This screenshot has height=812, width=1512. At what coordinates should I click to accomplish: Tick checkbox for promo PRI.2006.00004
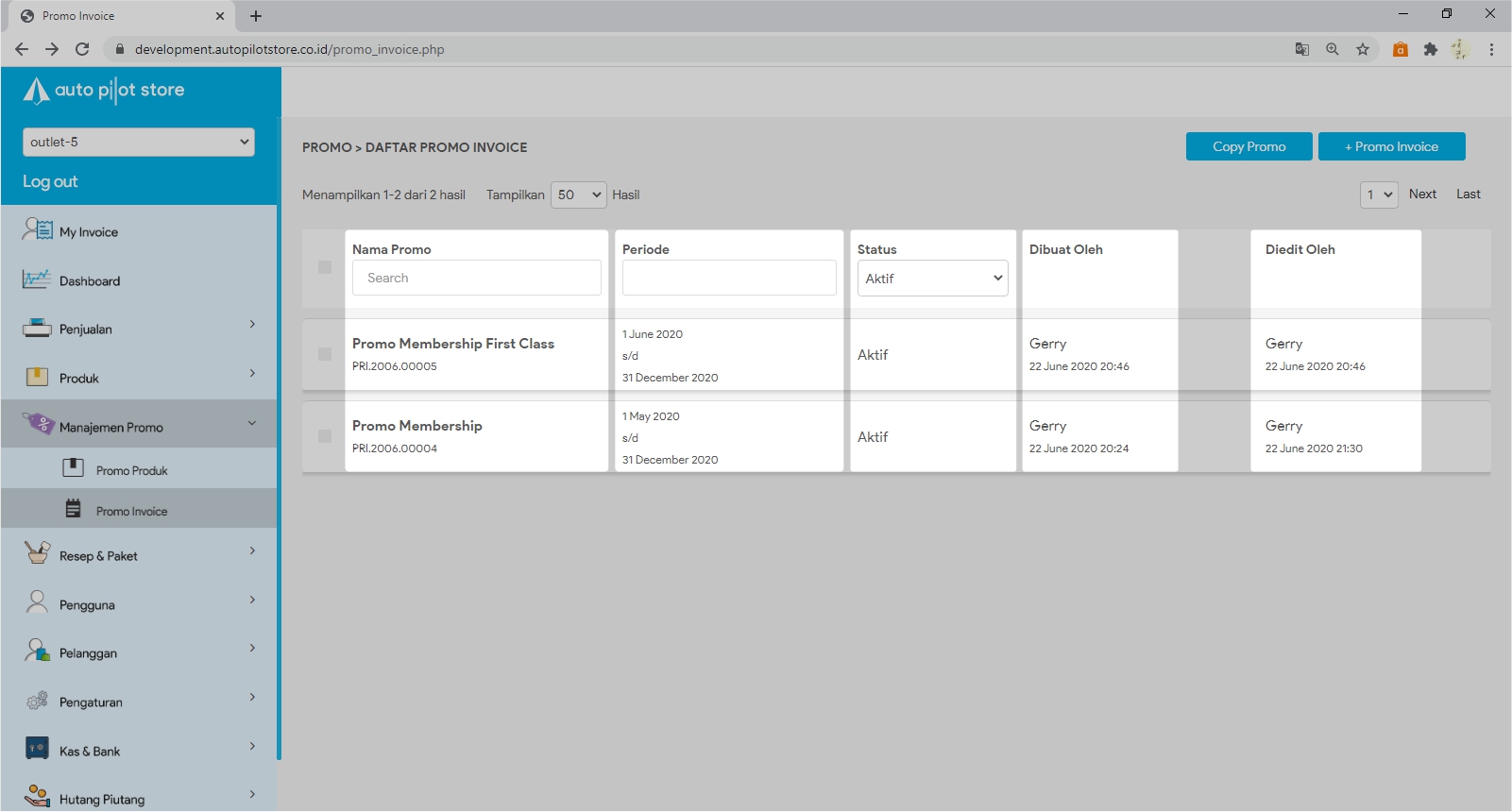tap(325, 436)
